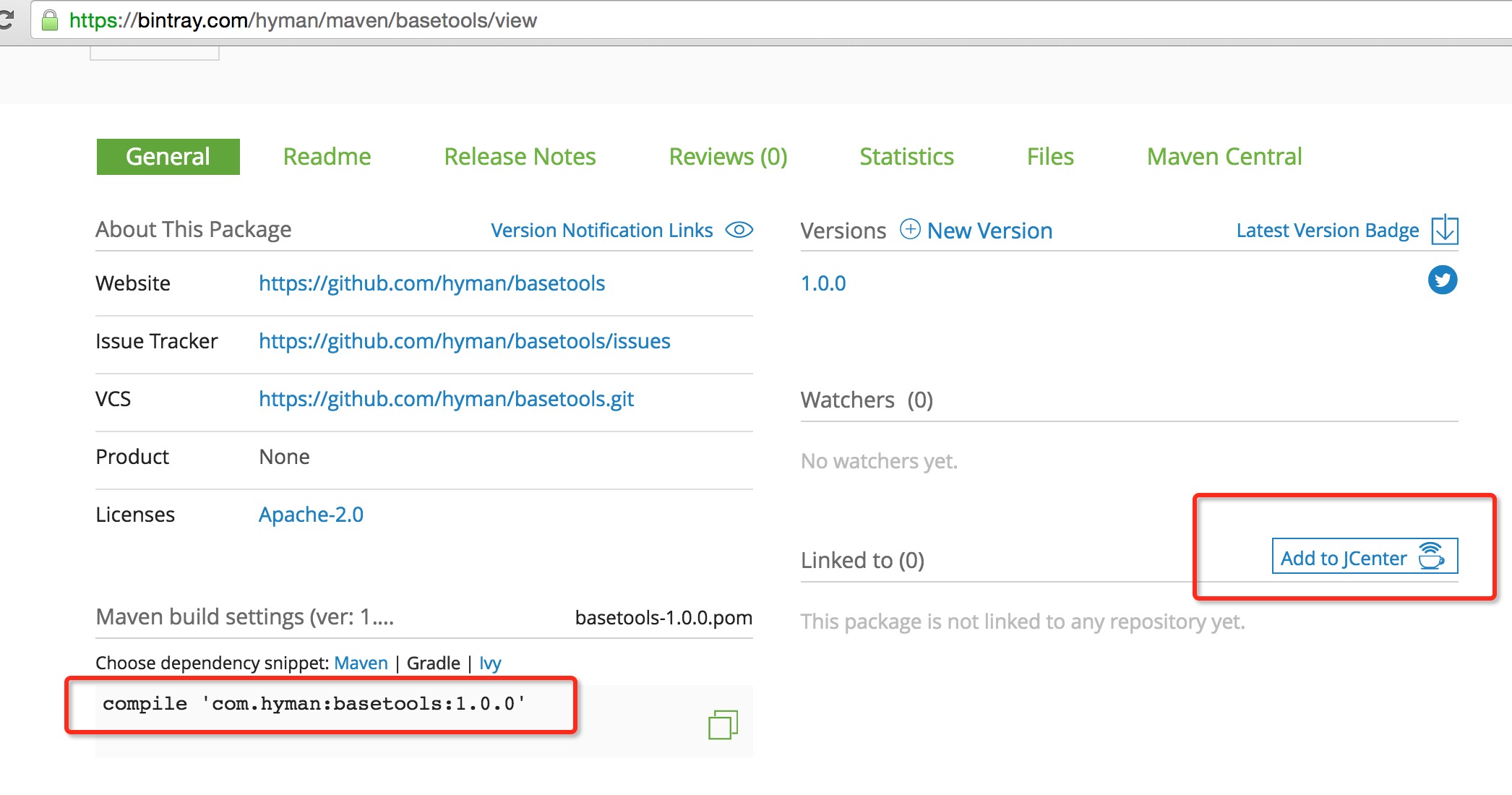1512x795 pixels.
Task: Click the Linked to (0) heading
Action: [x=862, y=560]
